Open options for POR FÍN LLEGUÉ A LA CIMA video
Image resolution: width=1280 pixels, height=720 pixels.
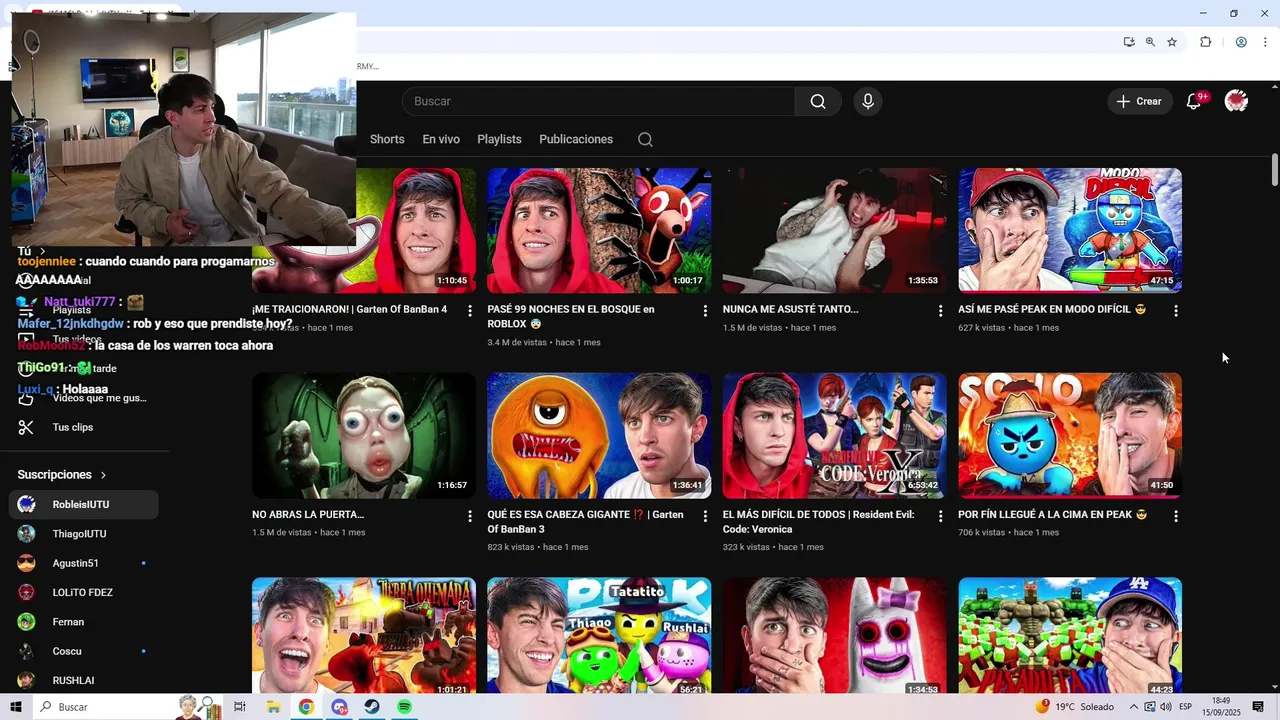(1176, 516)
